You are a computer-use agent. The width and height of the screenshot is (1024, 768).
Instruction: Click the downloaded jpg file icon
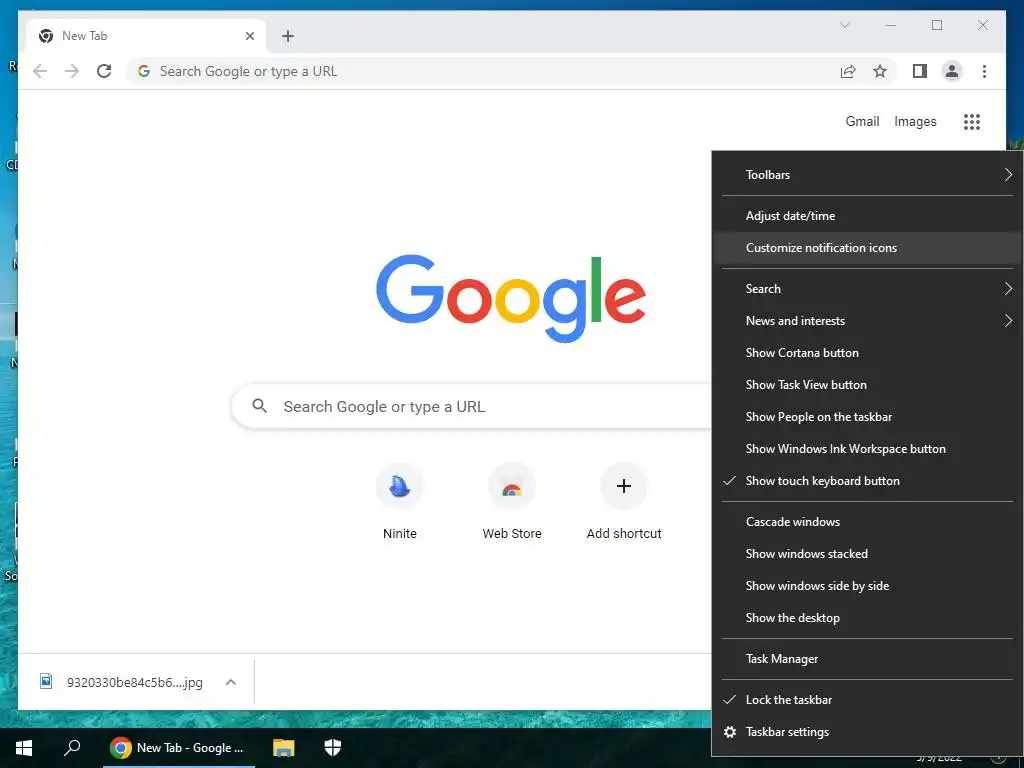click(x=46, y=681)
